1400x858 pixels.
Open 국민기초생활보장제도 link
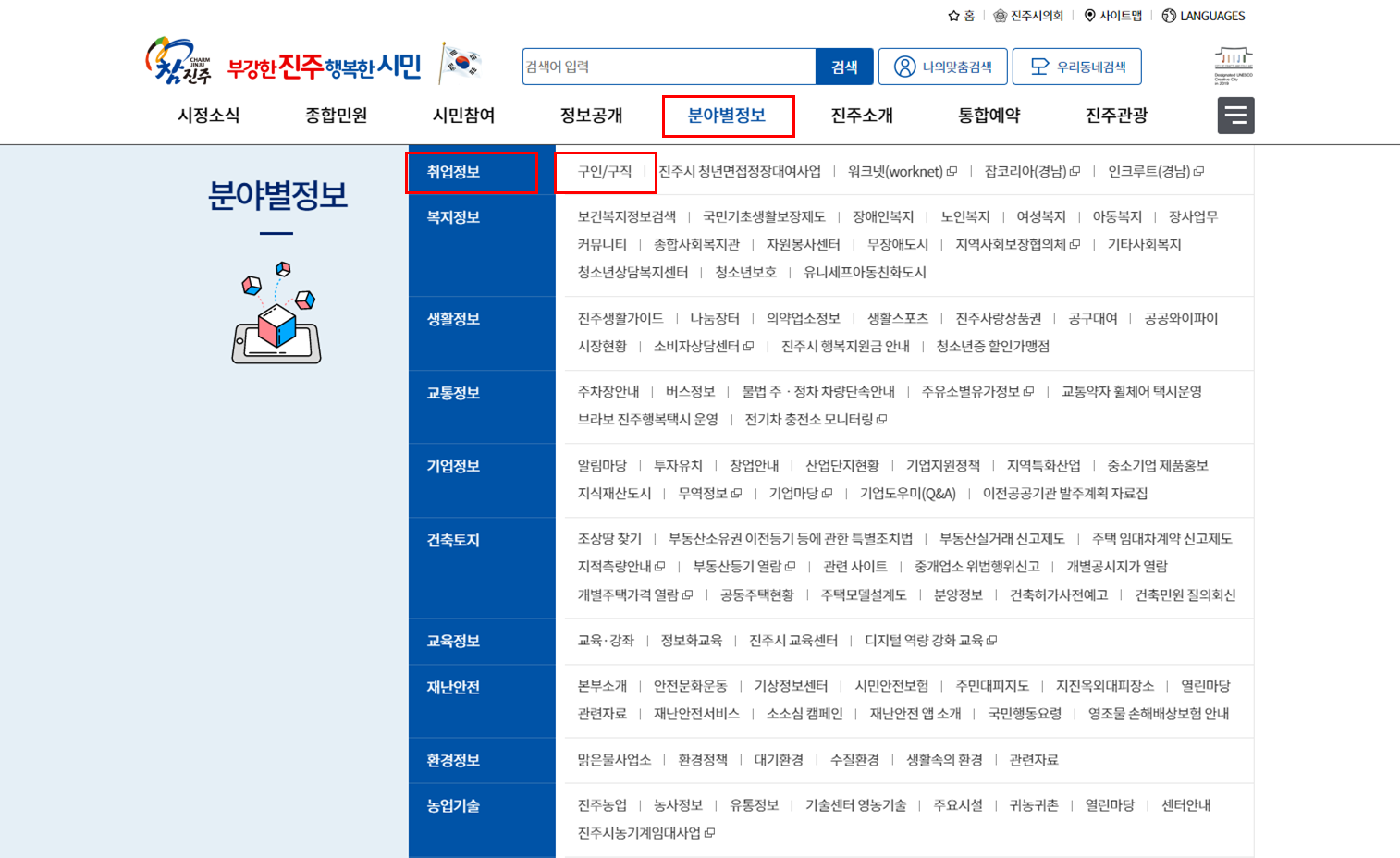pos(764,216)
